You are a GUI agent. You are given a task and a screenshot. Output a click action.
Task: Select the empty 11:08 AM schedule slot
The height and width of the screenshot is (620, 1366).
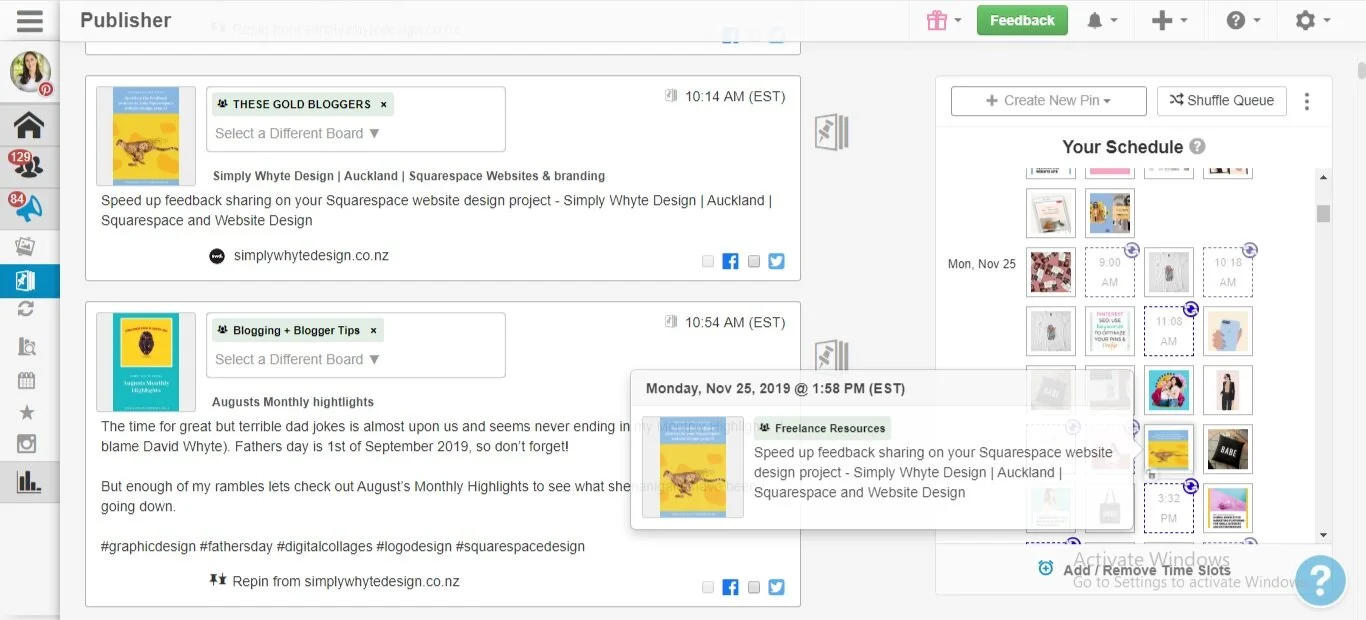[1169, 331]
